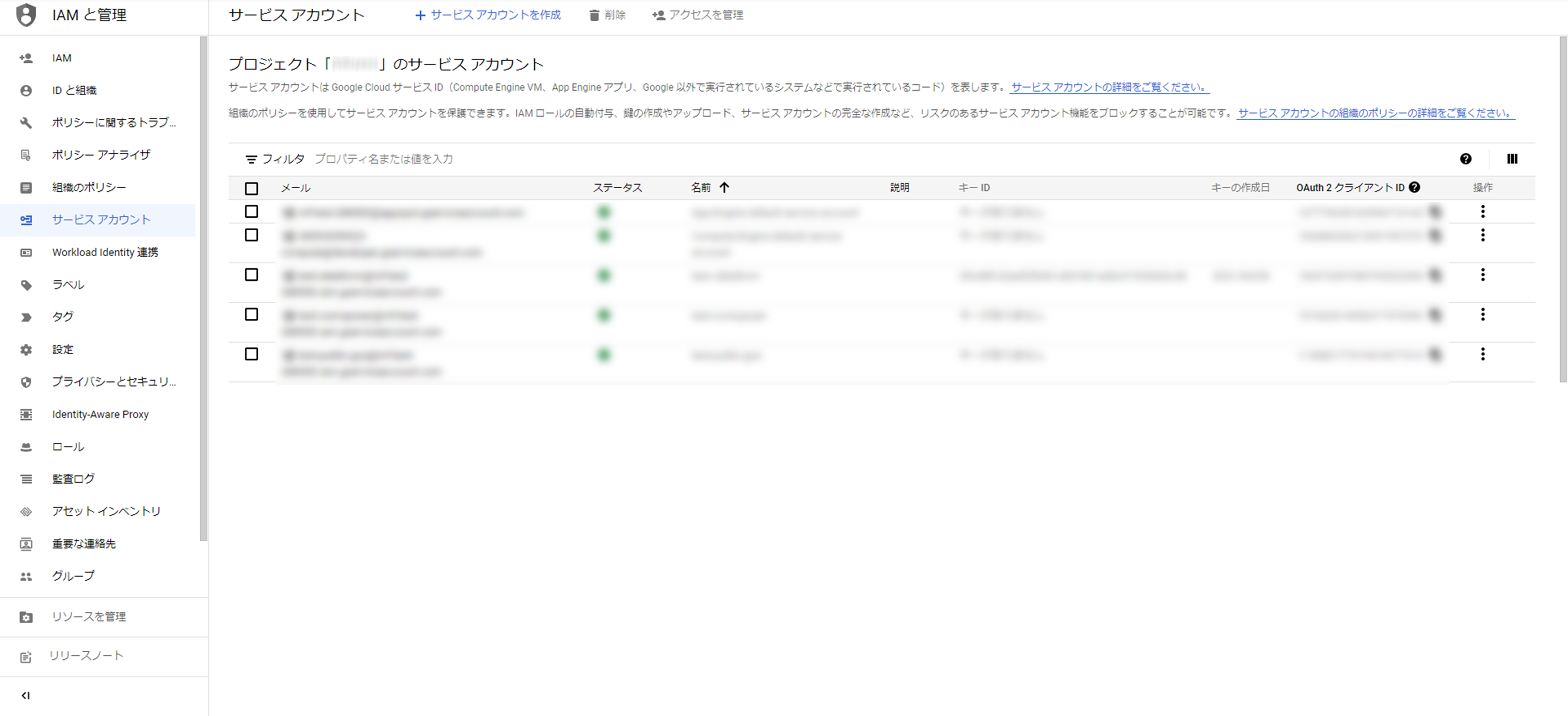Toggle the 名前 column sort arrow
Screen dimensions: 1568x716
click(726, 187)
